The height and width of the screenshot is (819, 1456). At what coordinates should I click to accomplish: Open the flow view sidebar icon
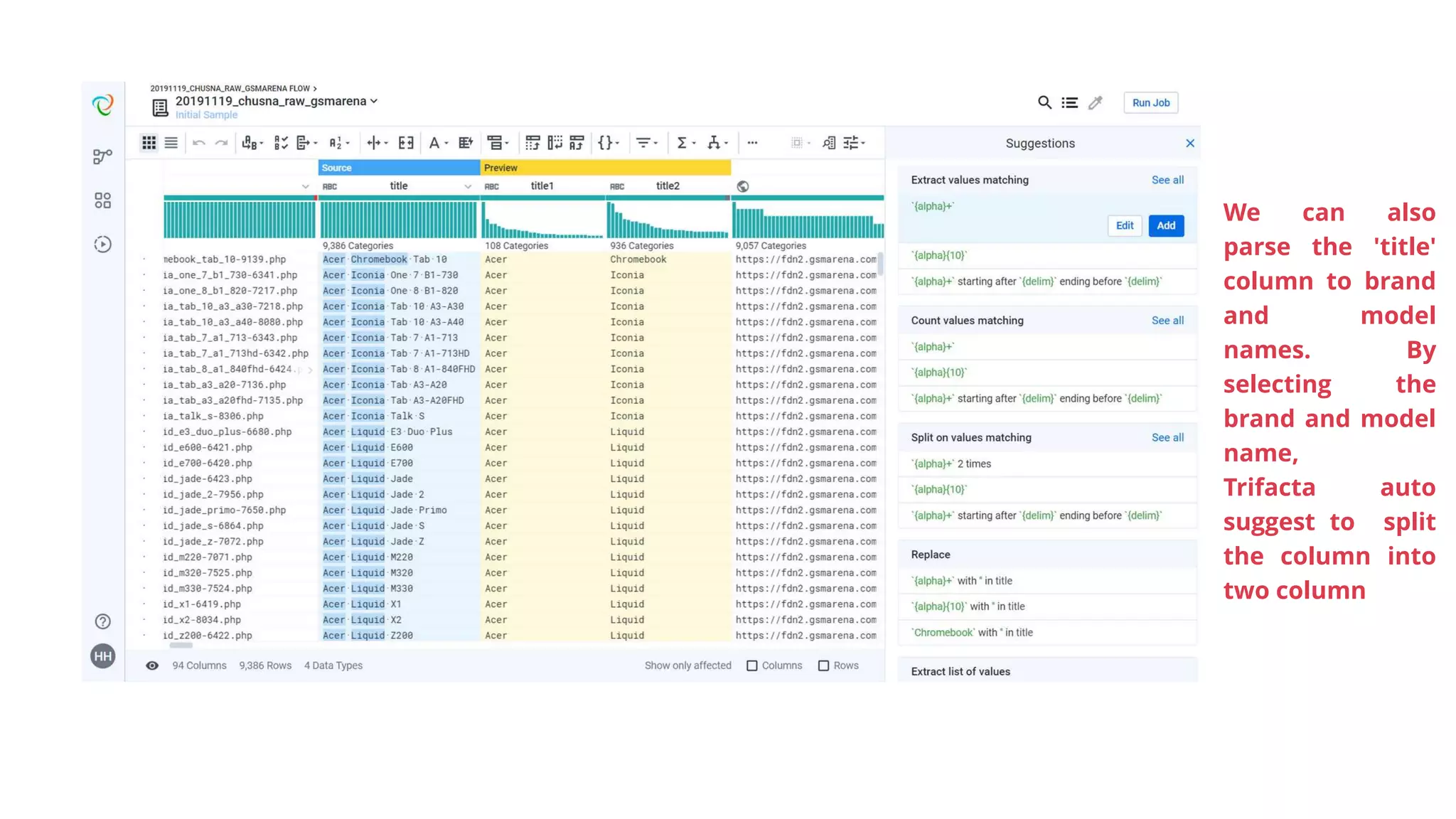103,156
